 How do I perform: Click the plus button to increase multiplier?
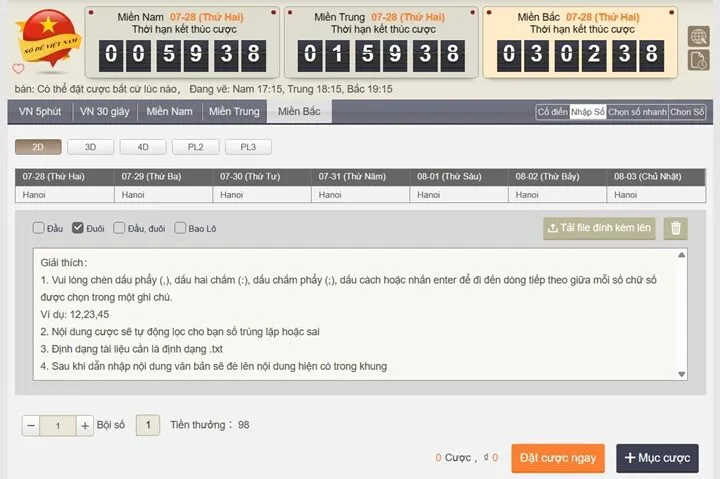(85, 426)
